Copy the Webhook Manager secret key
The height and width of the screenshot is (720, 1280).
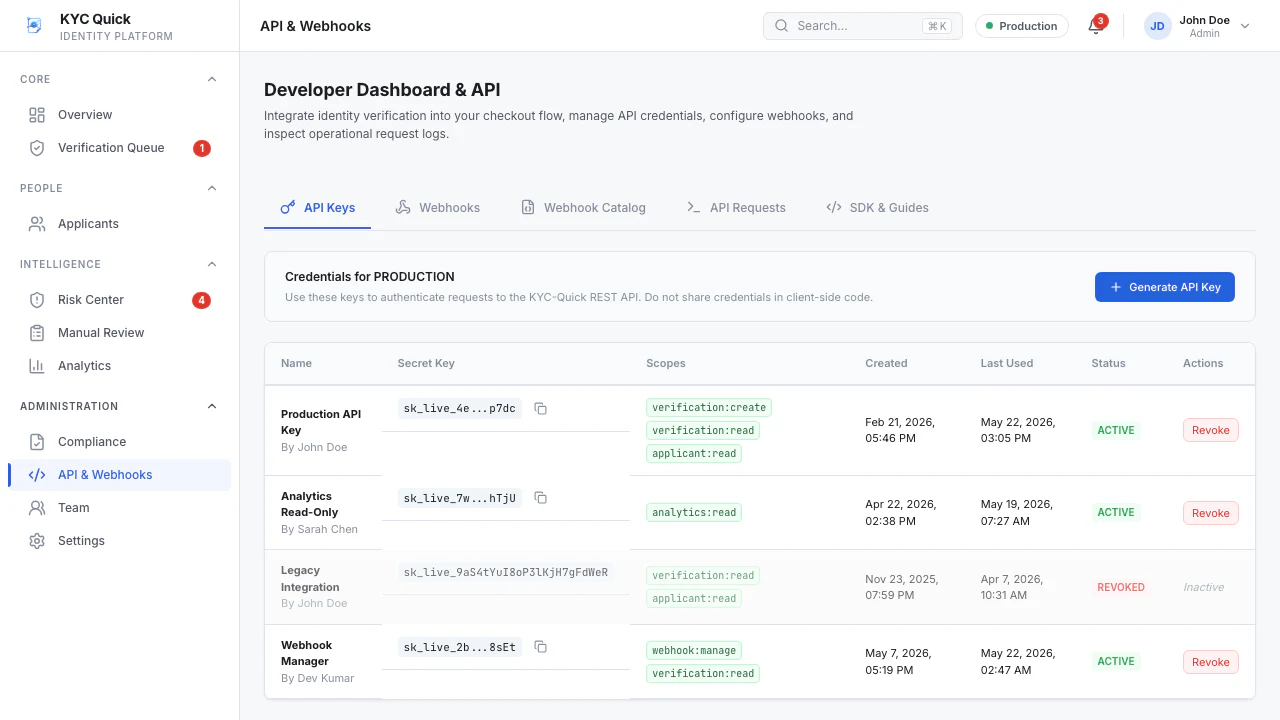541,647
